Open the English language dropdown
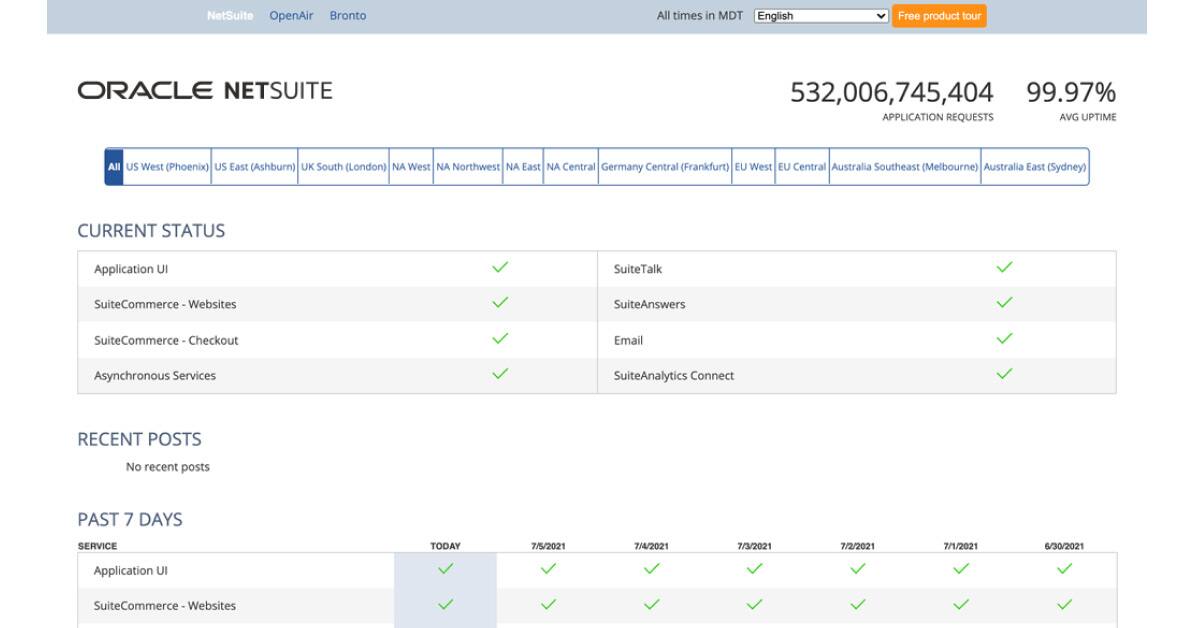 [x=821, y=16]
